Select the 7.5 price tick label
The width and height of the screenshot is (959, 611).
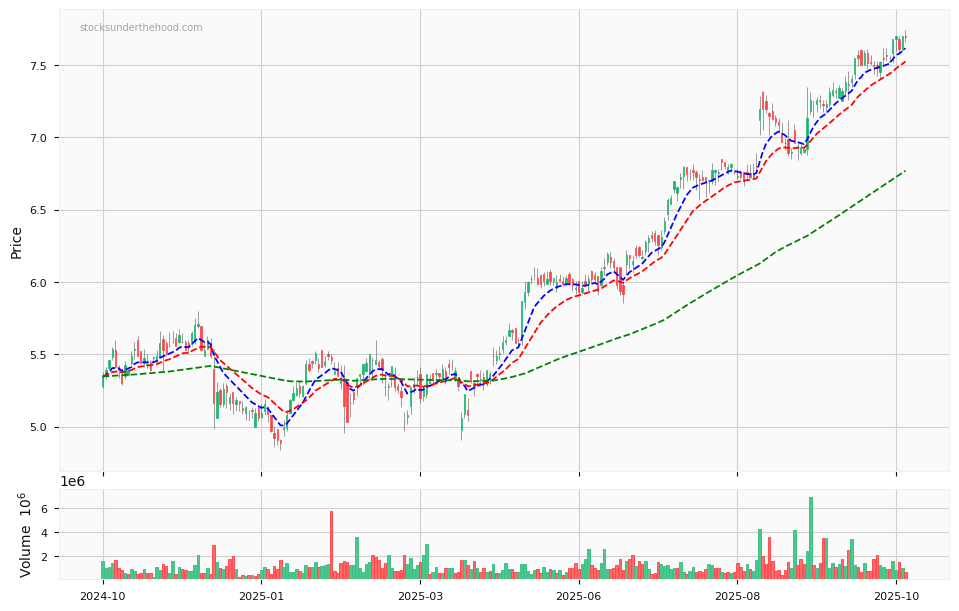pos(37,66)
